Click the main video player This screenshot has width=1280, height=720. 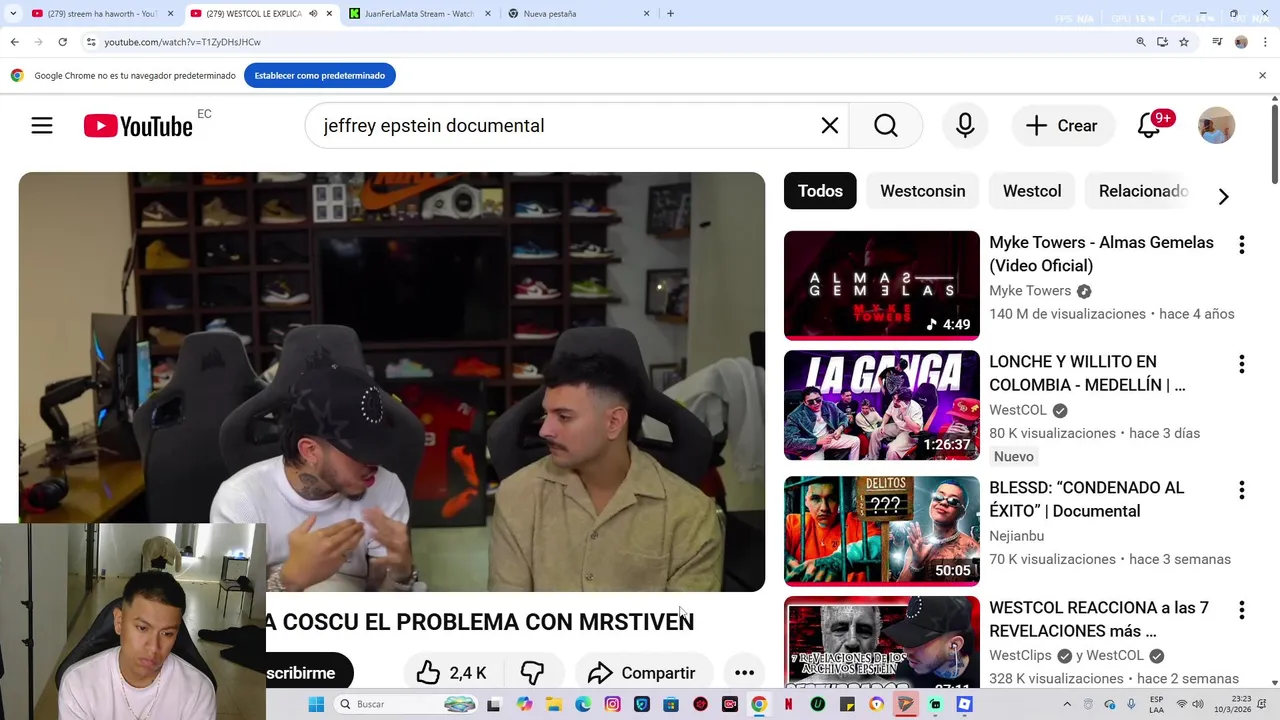click(x=392, y=381)
